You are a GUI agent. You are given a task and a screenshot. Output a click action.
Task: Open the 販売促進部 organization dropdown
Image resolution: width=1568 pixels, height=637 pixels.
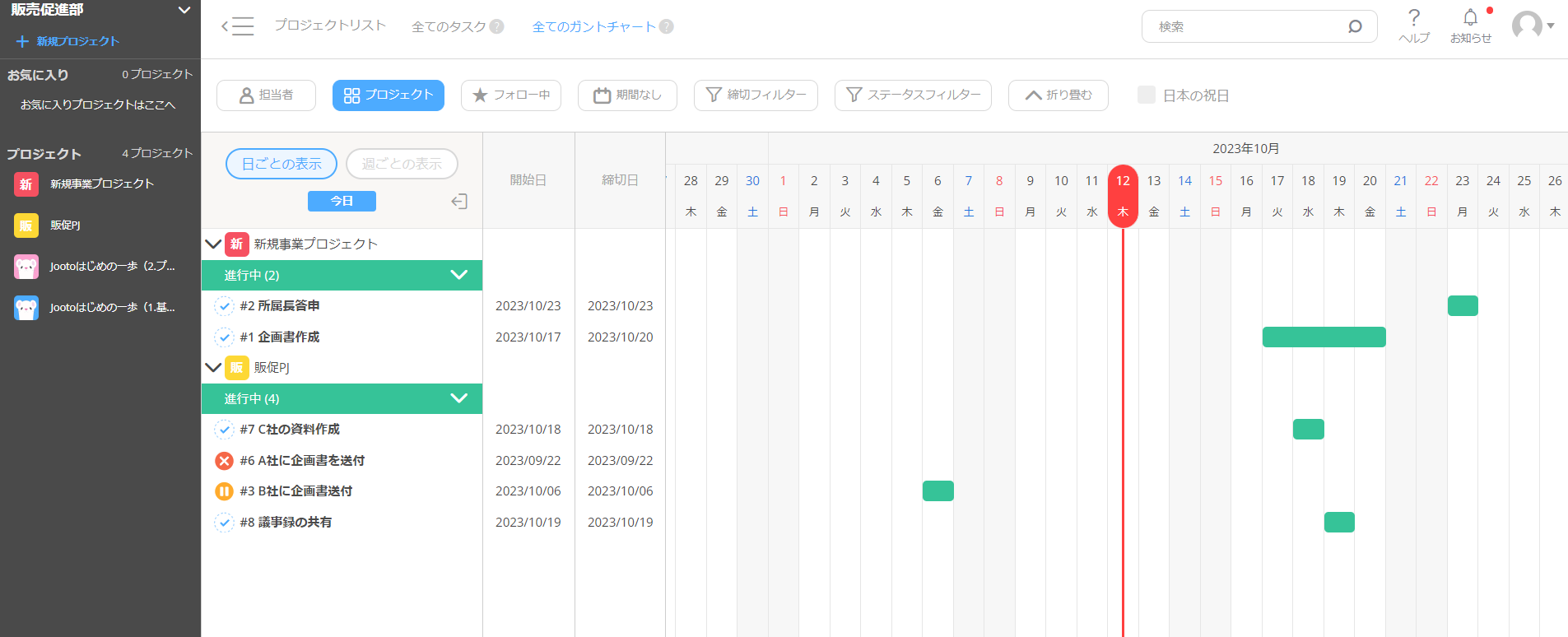tap(184, 10)
